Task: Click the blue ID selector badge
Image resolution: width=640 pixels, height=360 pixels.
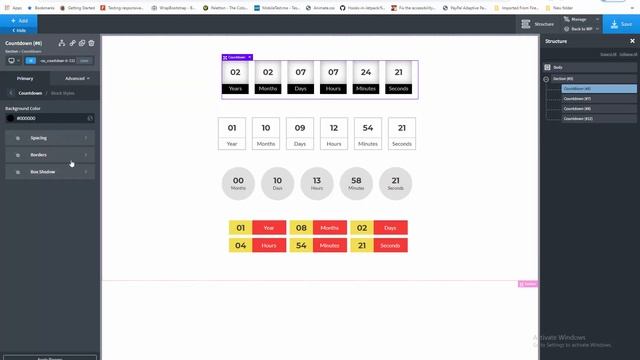Action: pyautogui.click(x=31, y=60)
